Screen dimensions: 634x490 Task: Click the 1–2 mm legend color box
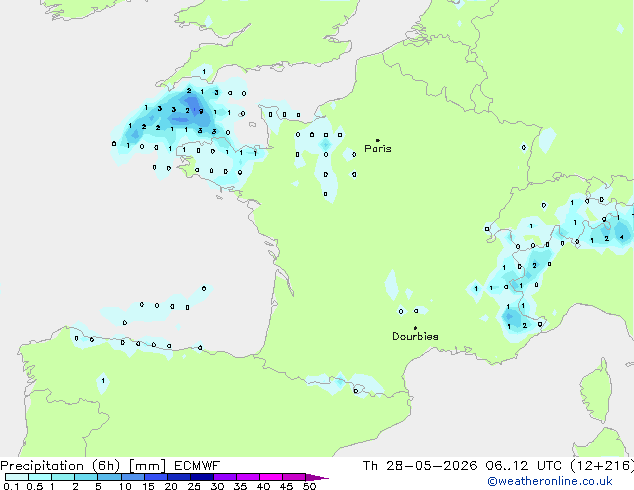(x=63, y=477)
